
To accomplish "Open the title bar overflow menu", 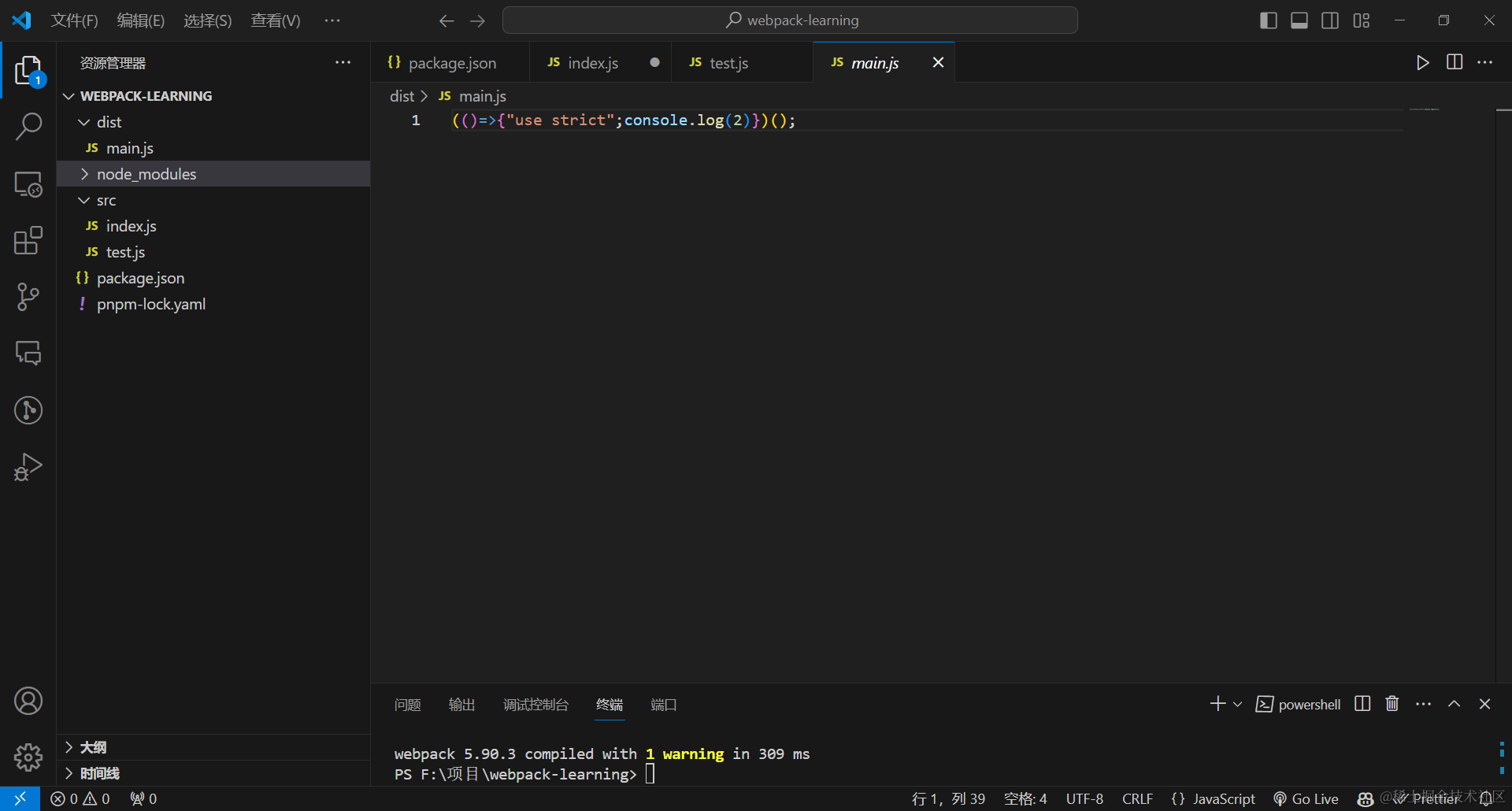I will 332,20.
